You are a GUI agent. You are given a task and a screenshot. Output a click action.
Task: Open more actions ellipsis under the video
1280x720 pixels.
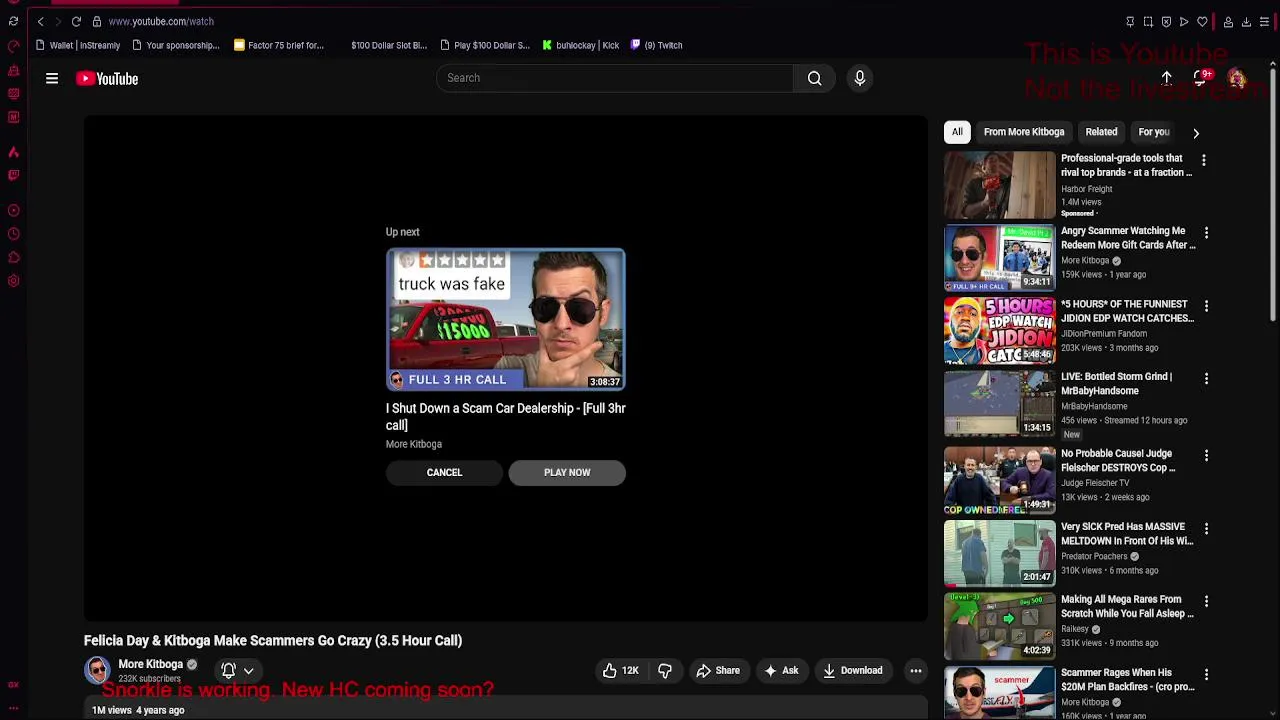[x=915, y=671]
